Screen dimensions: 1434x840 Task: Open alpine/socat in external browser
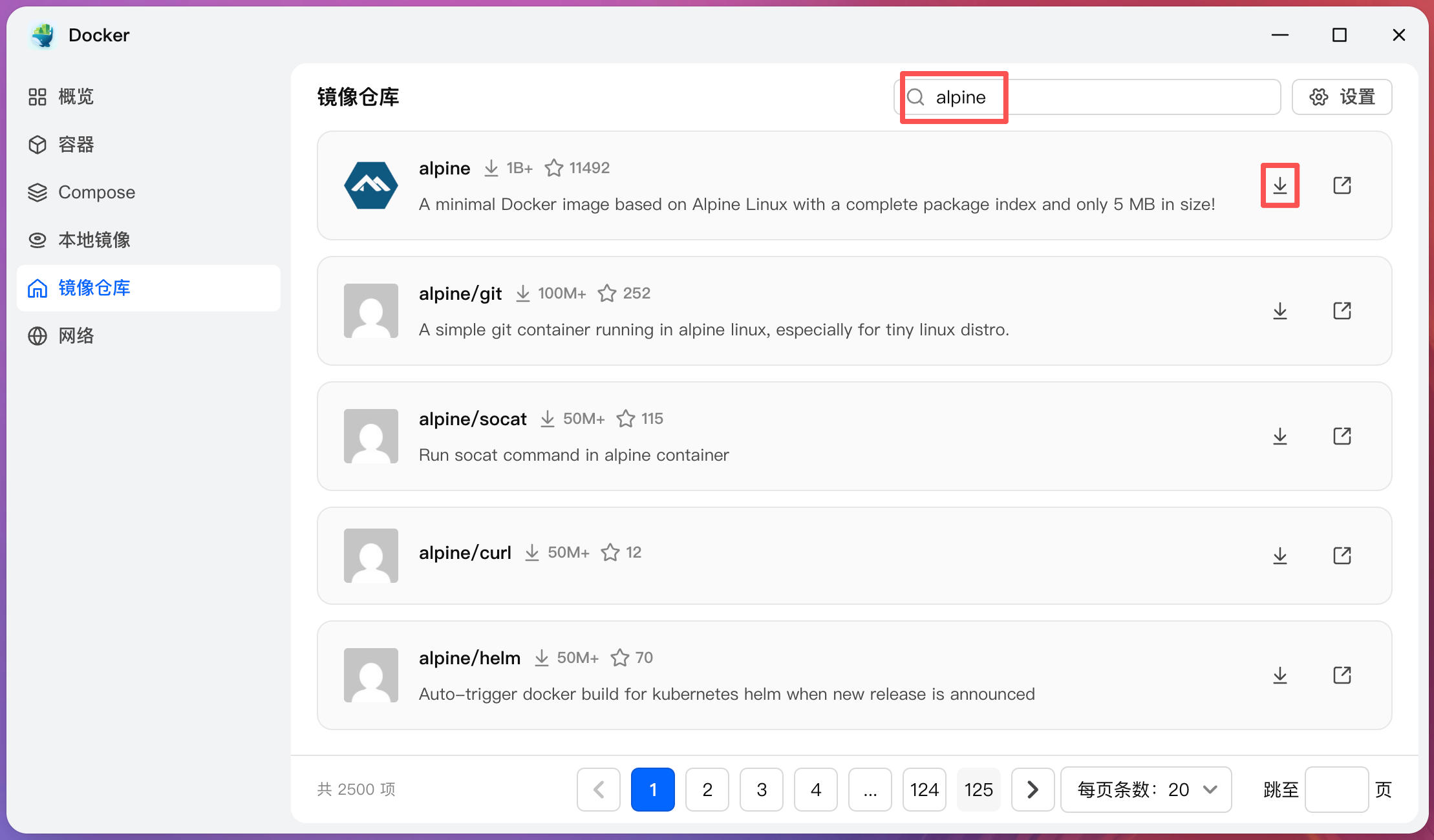[x=1342, y=436]
